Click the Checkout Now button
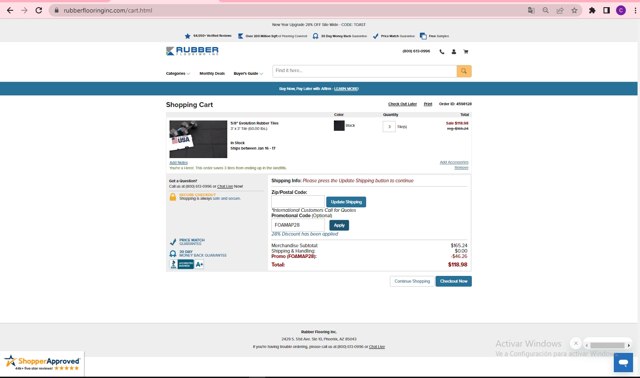The image size is (640, 378). click(x=453, y=281)
